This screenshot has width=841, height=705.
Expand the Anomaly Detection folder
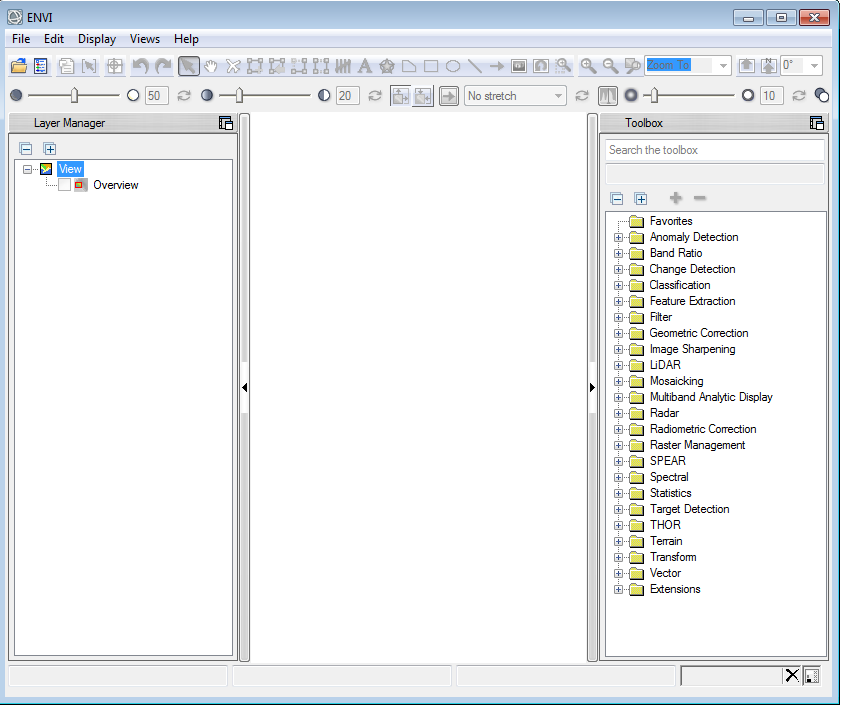click(618, 237)
